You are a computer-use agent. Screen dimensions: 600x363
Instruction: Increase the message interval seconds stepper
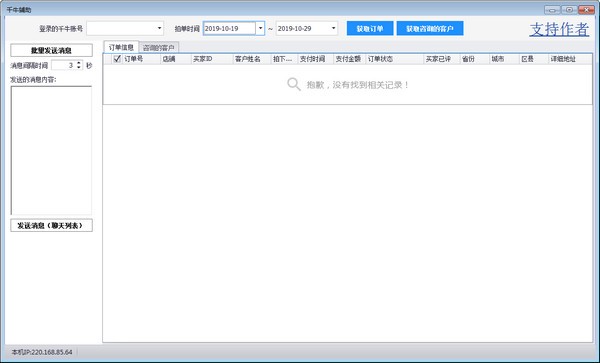click(x=79, y=63)
